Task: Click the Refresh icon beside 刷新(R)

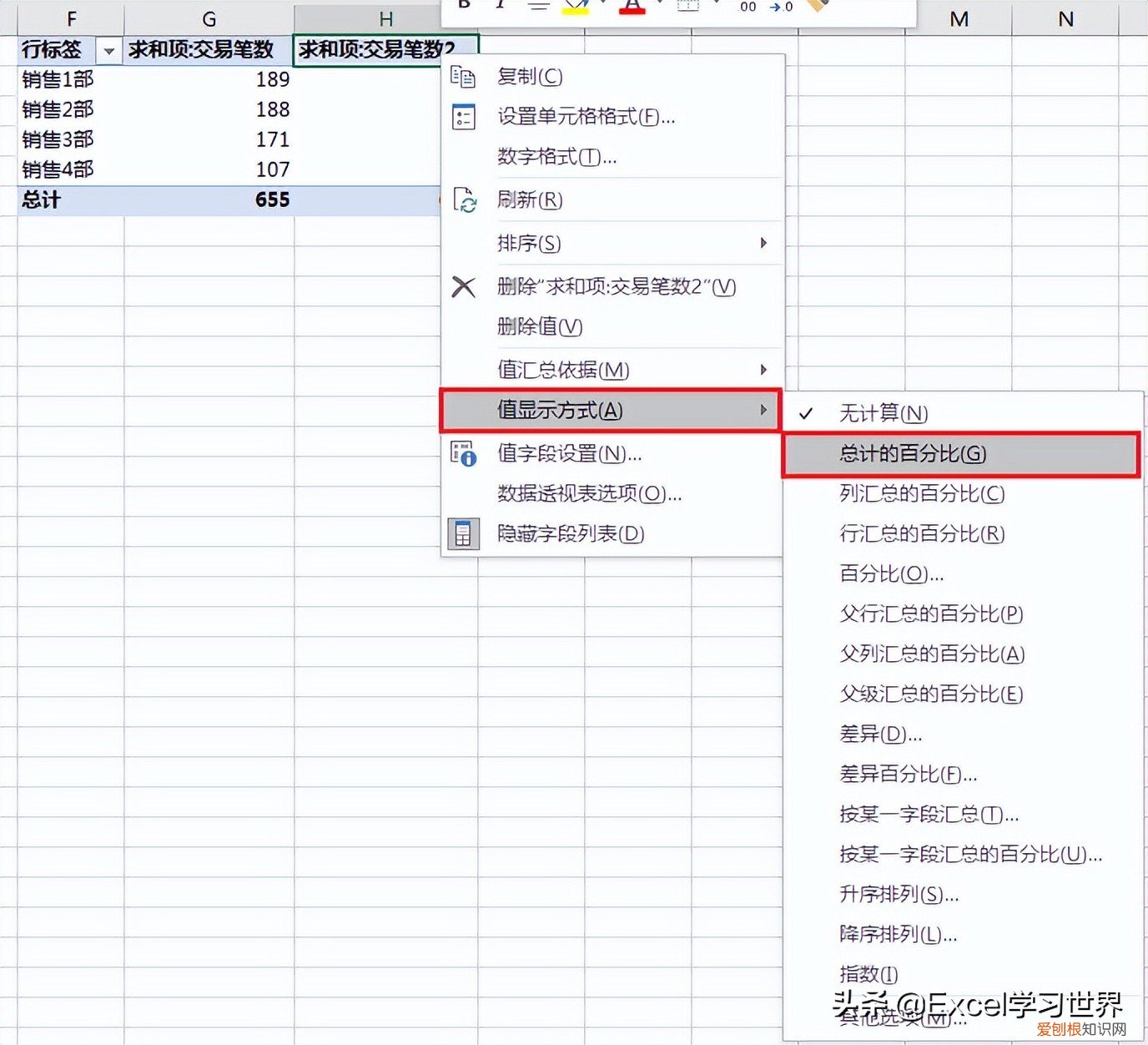Action: (464, 199)
